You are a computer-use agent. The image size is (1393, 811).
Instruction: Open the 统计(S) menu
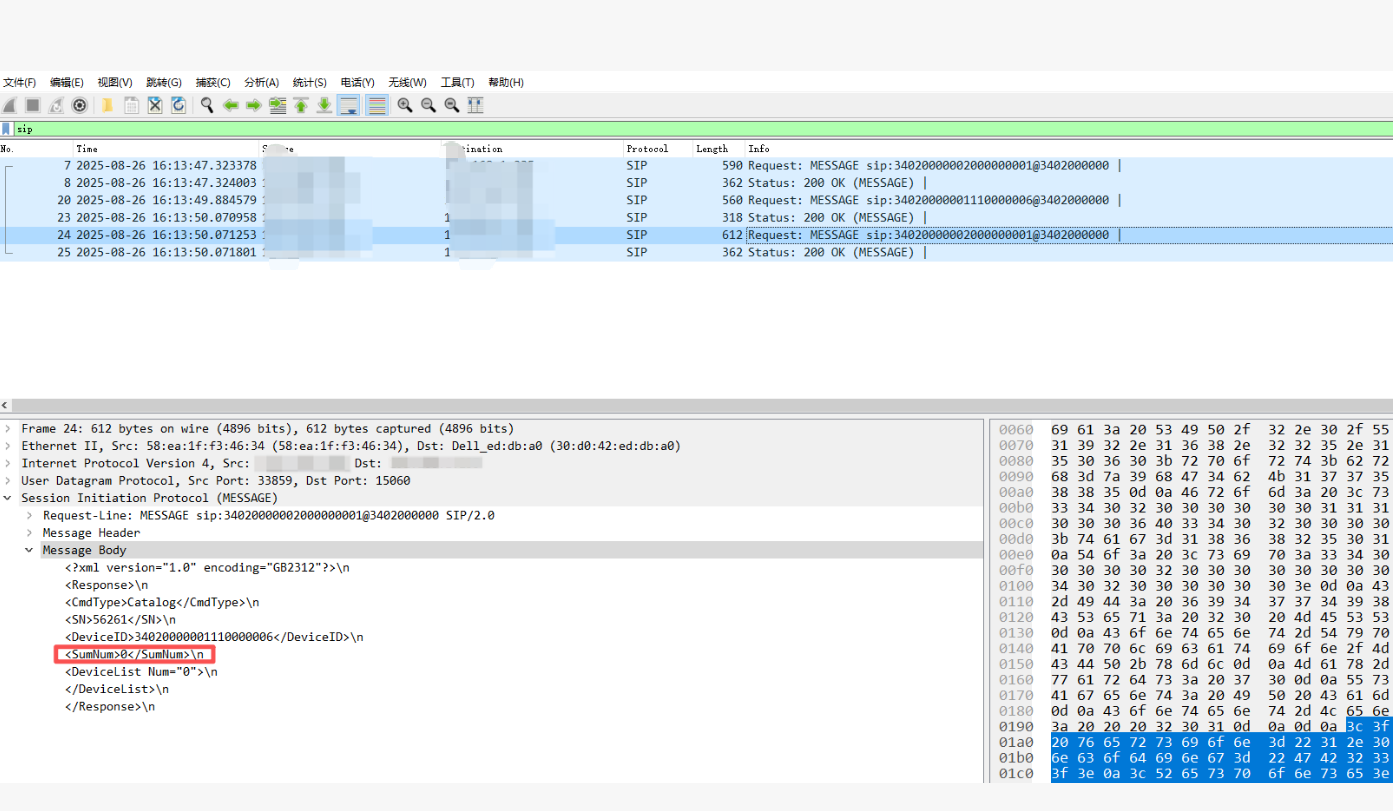pyautogui.click(x=310, y=82)
